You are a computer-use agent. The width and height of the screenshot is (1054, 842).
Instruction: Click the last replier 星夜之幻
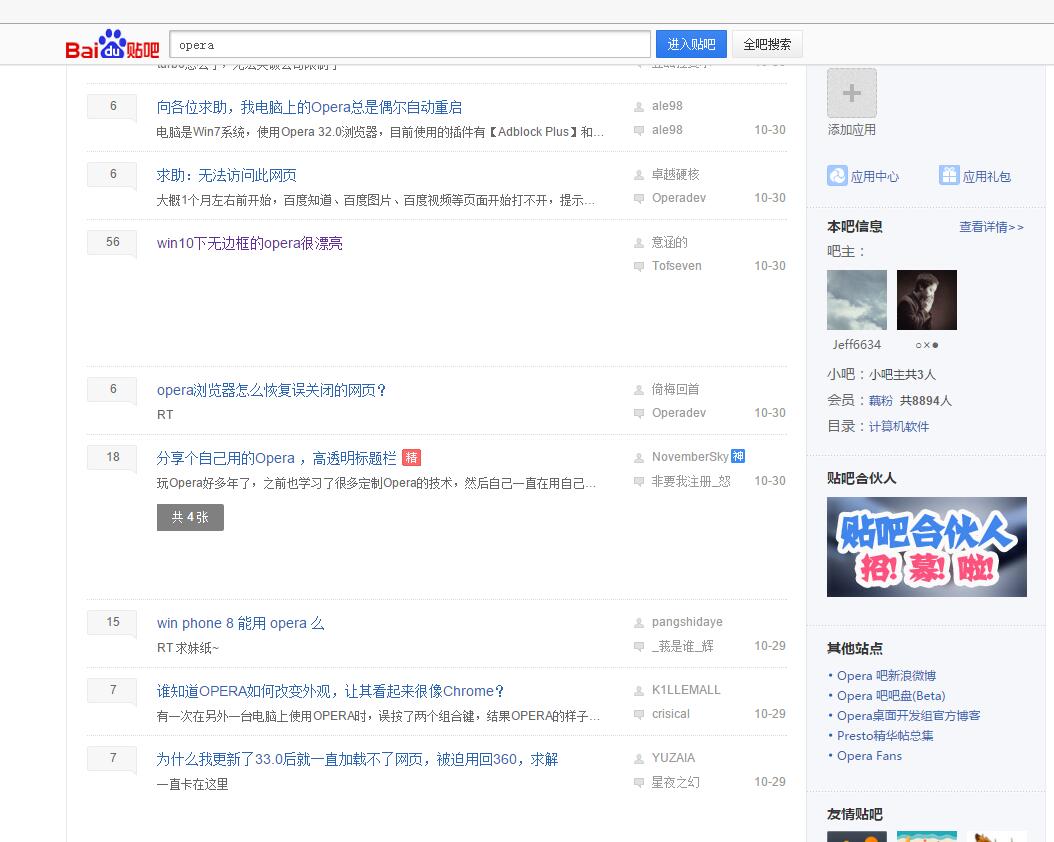click(676, 782)
